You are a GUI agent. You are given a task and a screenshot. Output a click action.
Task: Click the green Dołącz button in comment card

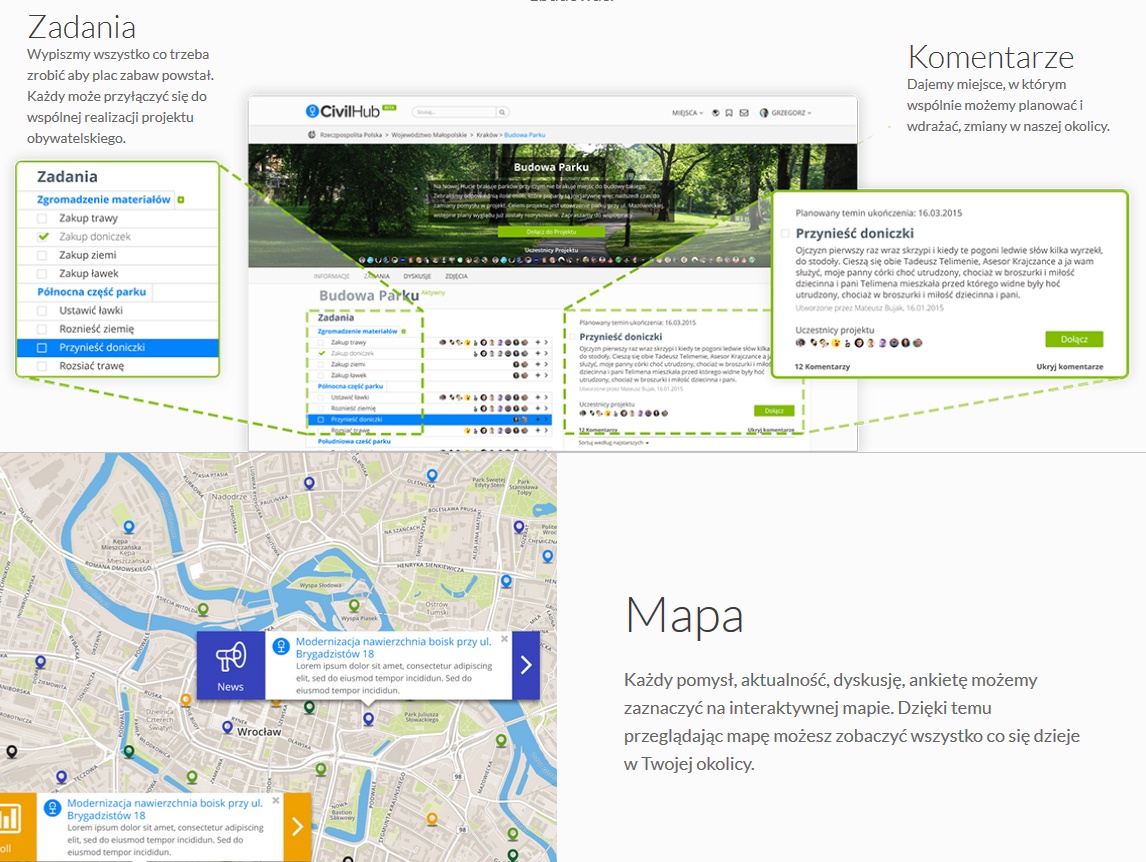click(1074, 339)
